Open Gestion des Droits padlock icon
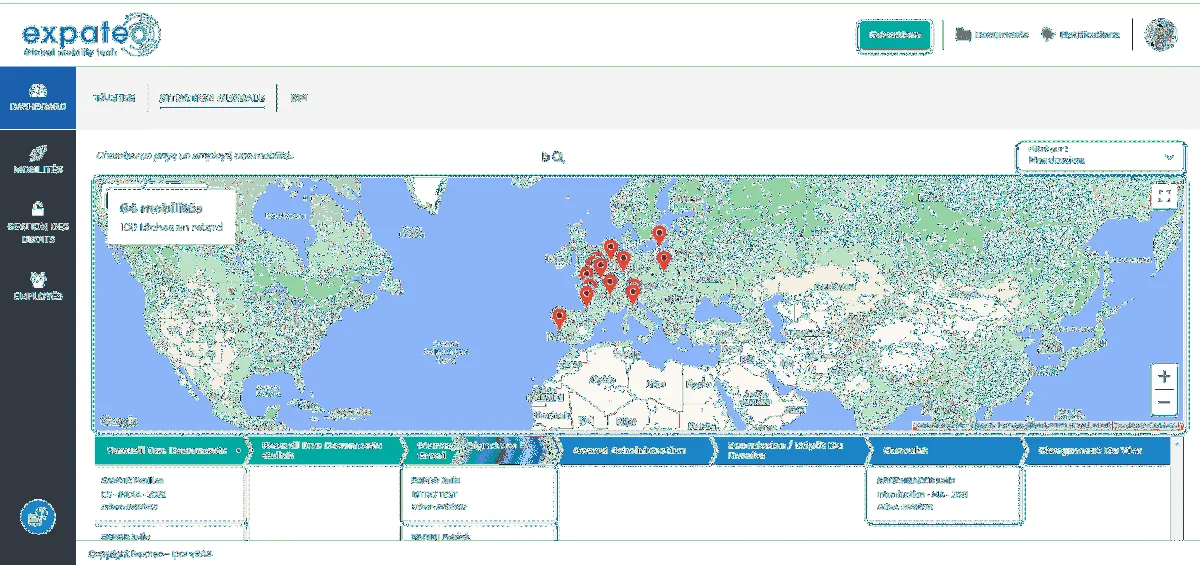1200x565 pixels. point(37,209)
